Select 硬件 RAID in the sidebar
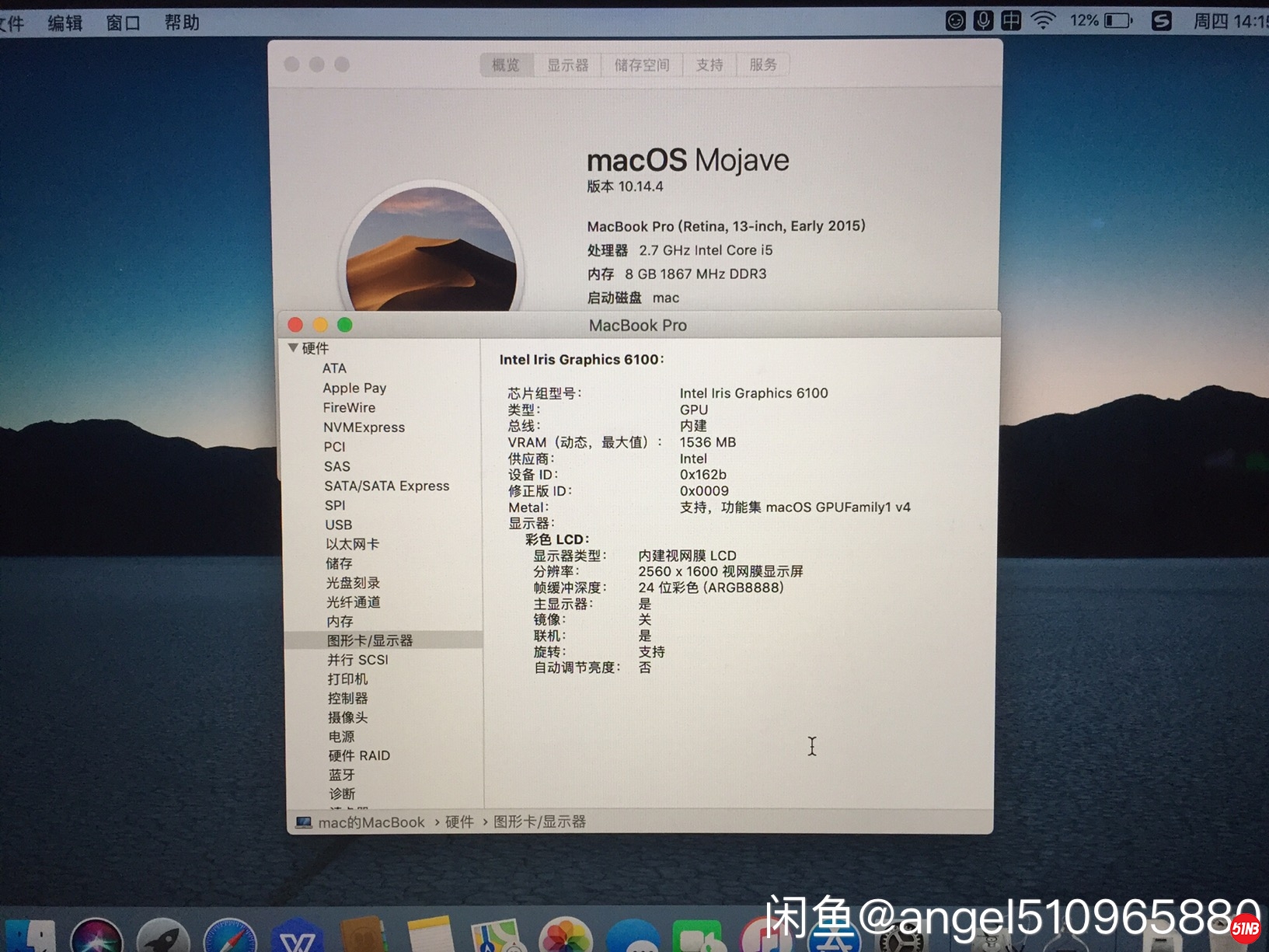Viewport: 1269px width, 952px height. click(x=359, y=755)
